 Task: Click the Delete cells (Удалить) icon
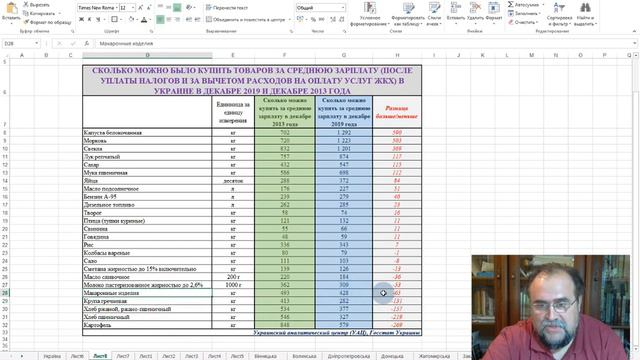(x=475, y=8)
